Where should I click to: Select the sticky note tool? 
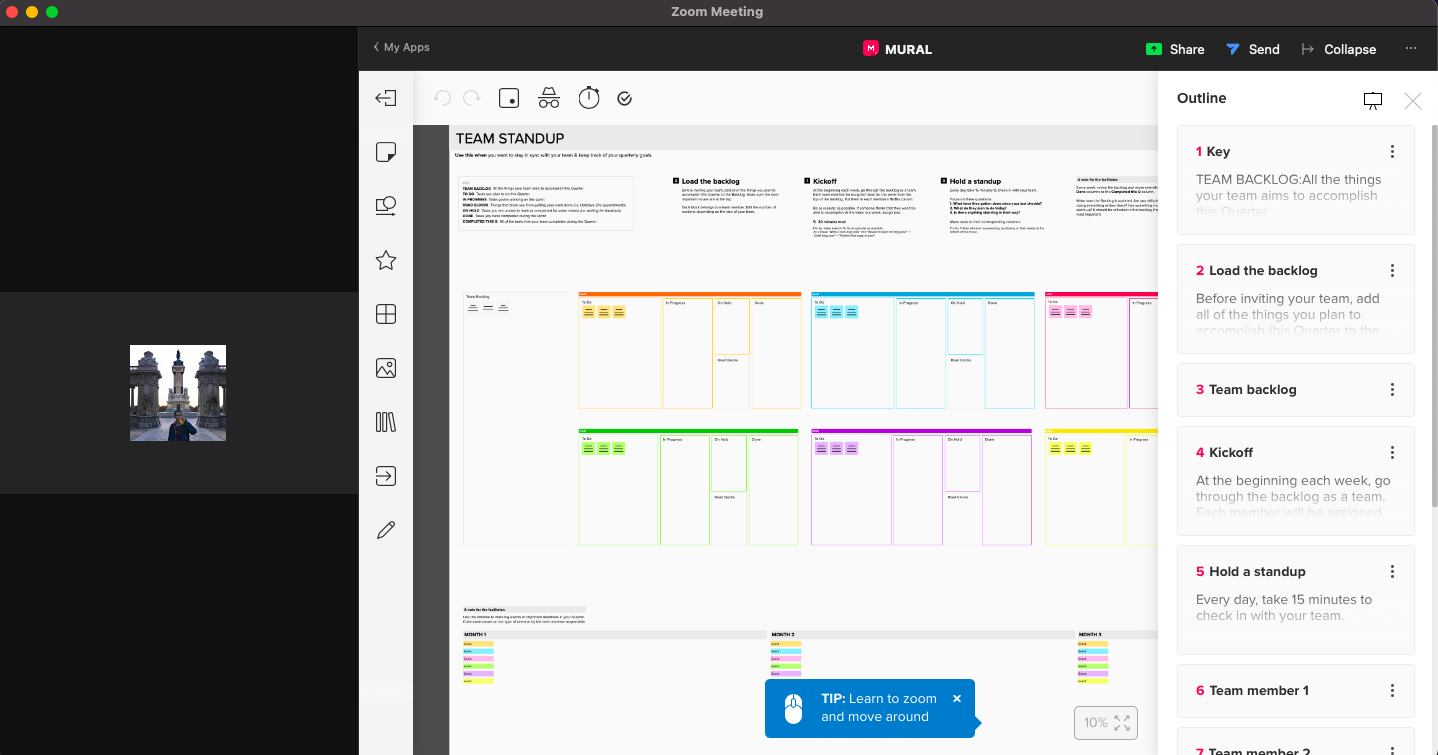point(385,152)
